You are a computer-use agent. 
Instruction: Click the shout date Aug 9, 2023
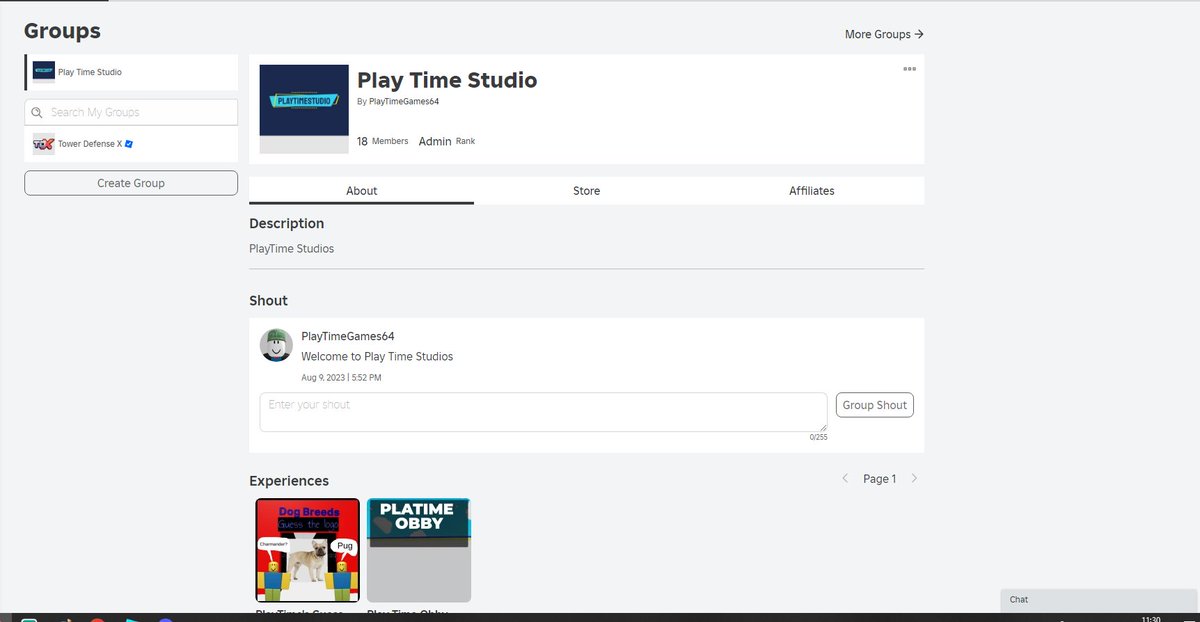[341, 378]
